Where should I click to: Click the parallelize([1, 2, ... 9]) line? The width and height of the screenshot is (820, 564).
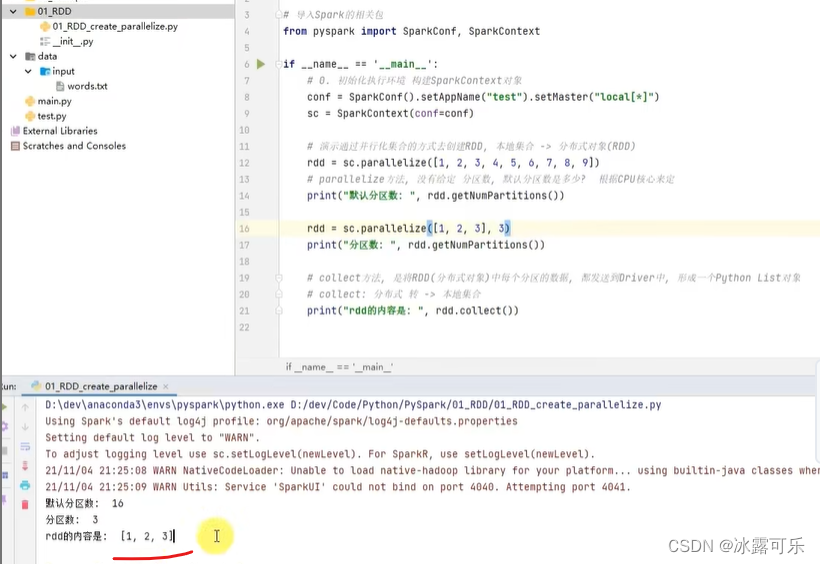453,163
